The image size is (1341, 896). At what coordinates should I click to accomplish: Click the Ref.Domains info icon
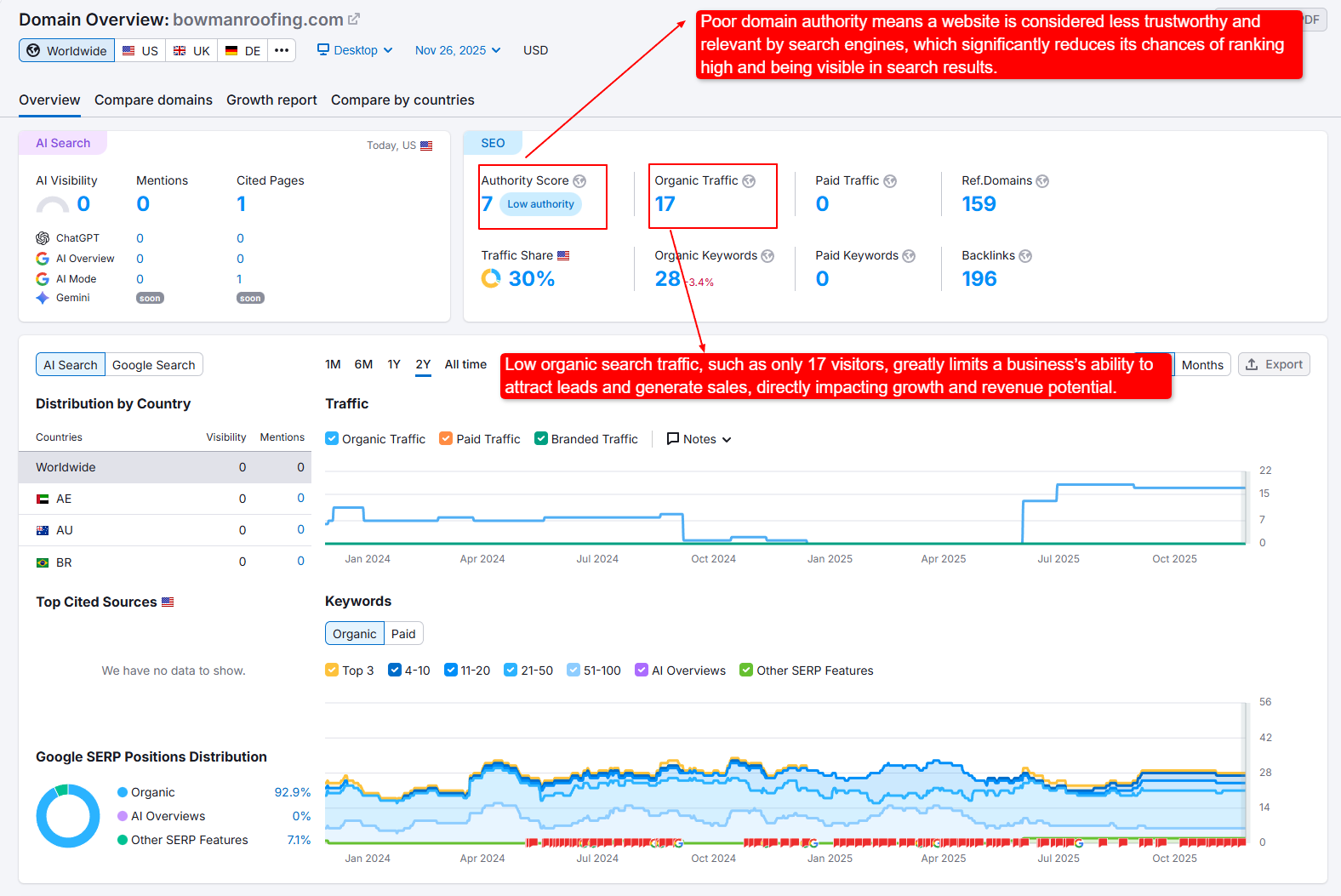pyautogui.click(x=1042, y=181)
